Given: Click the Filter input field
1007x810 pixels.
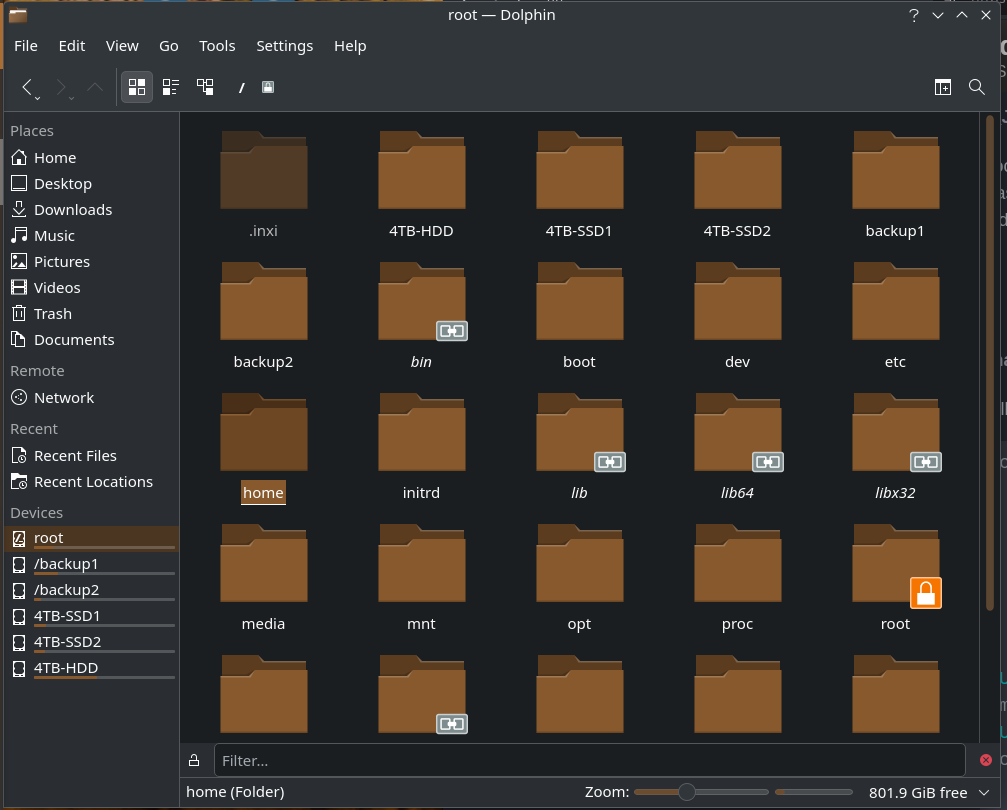Looking at the screenshot, I should click(x=590, y=761).
